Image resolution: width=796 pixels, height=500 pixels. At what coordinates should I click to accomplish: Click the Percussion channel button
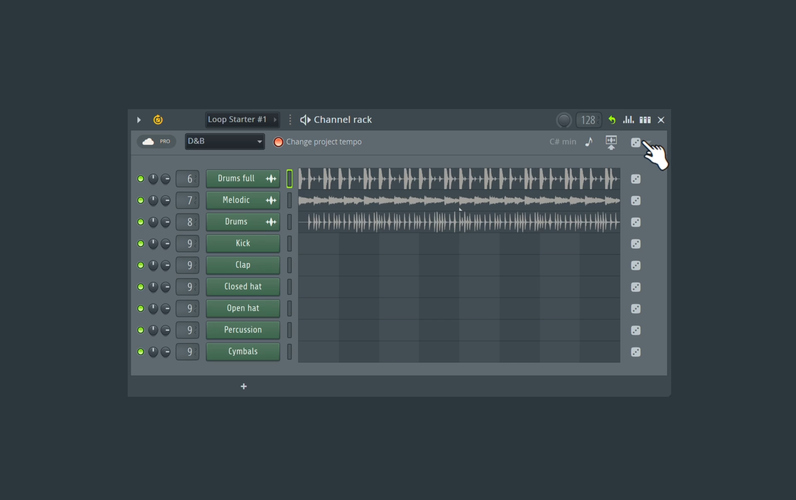pyautogui.click(x=243, y=330)
